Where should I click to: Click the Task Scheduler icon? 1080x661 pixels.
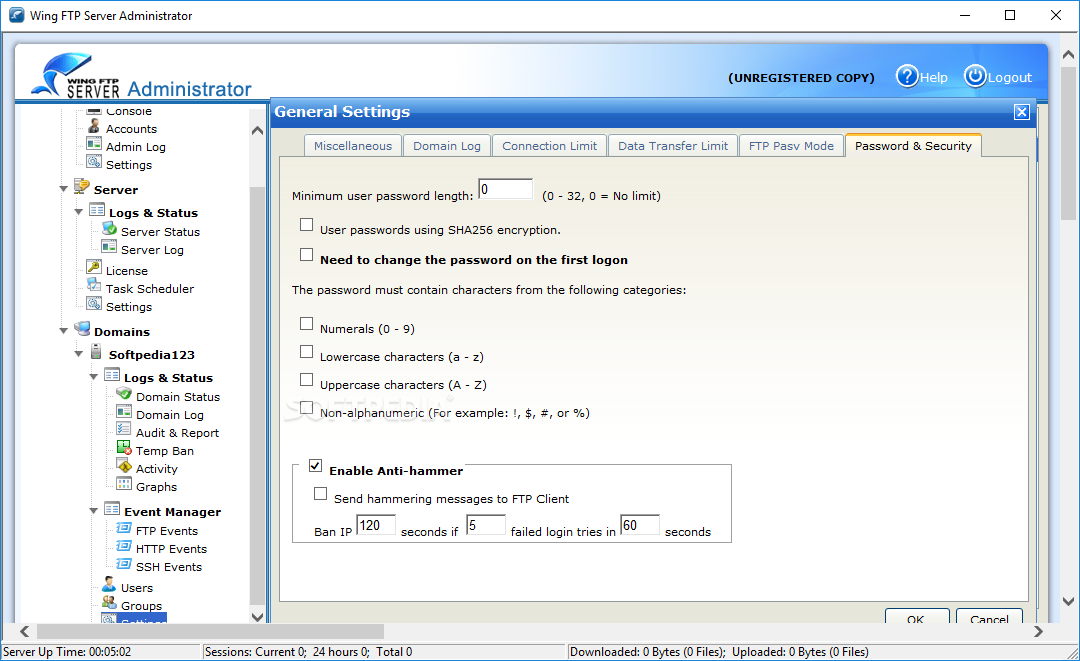[x=94, y=284]
